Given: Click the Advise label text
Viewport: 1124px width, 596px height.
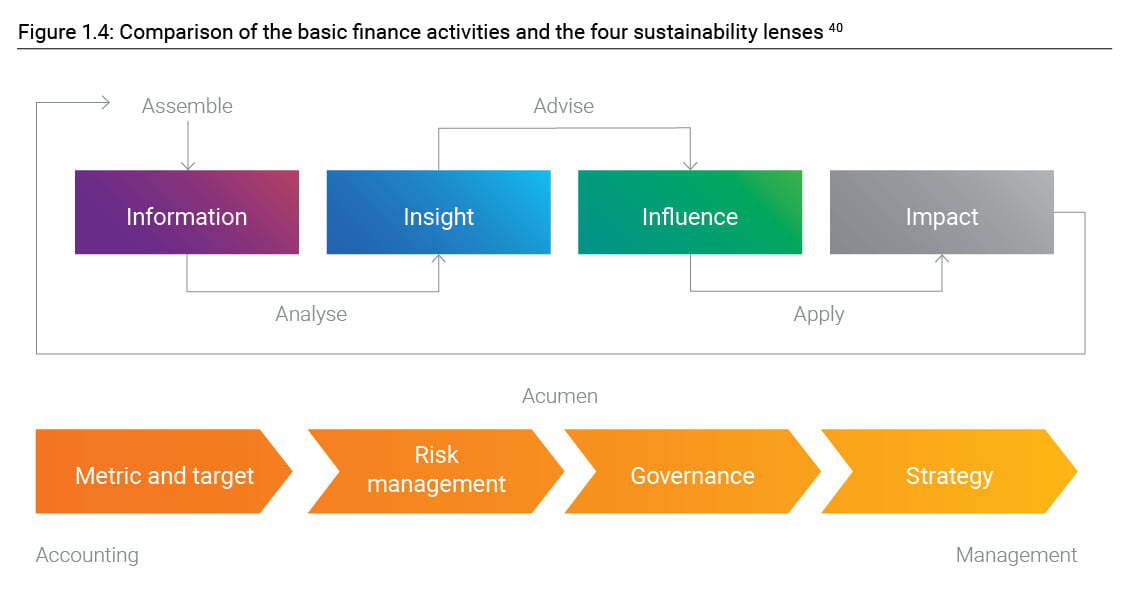Looking at the screenshot, I should click(563, 106).
